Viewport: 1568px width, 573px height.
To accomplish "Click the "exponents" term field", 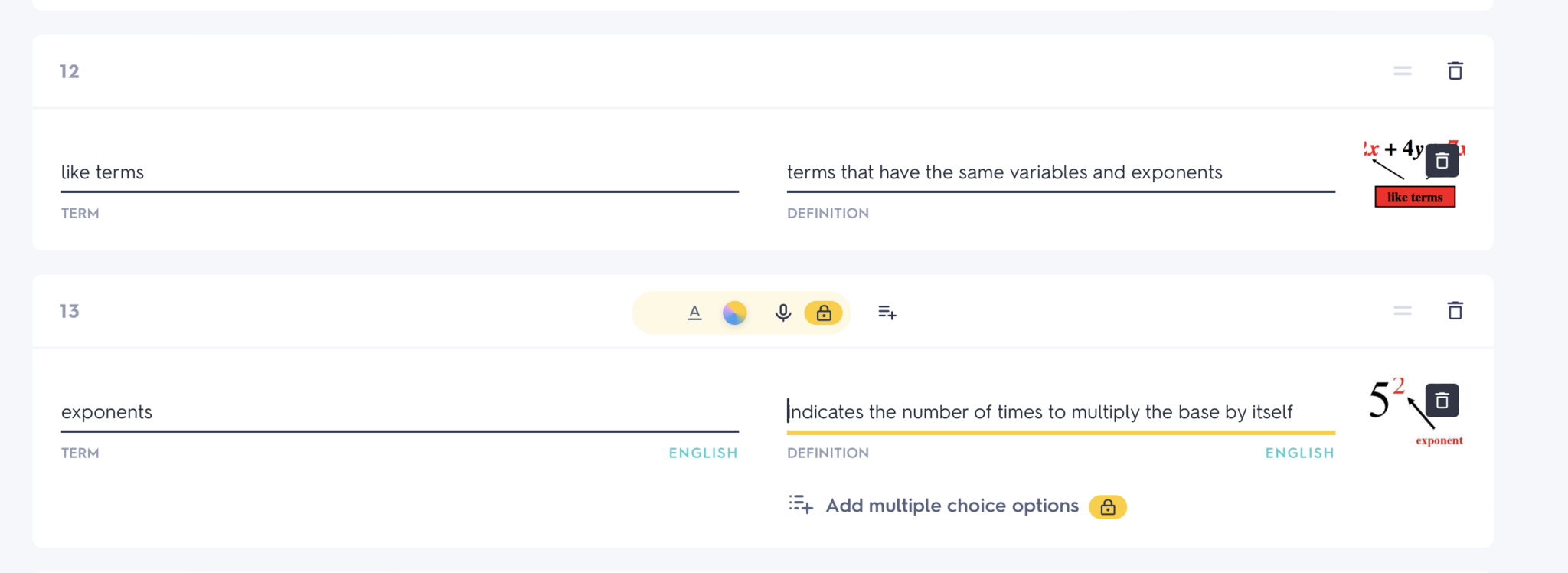I will coord(399,413).
